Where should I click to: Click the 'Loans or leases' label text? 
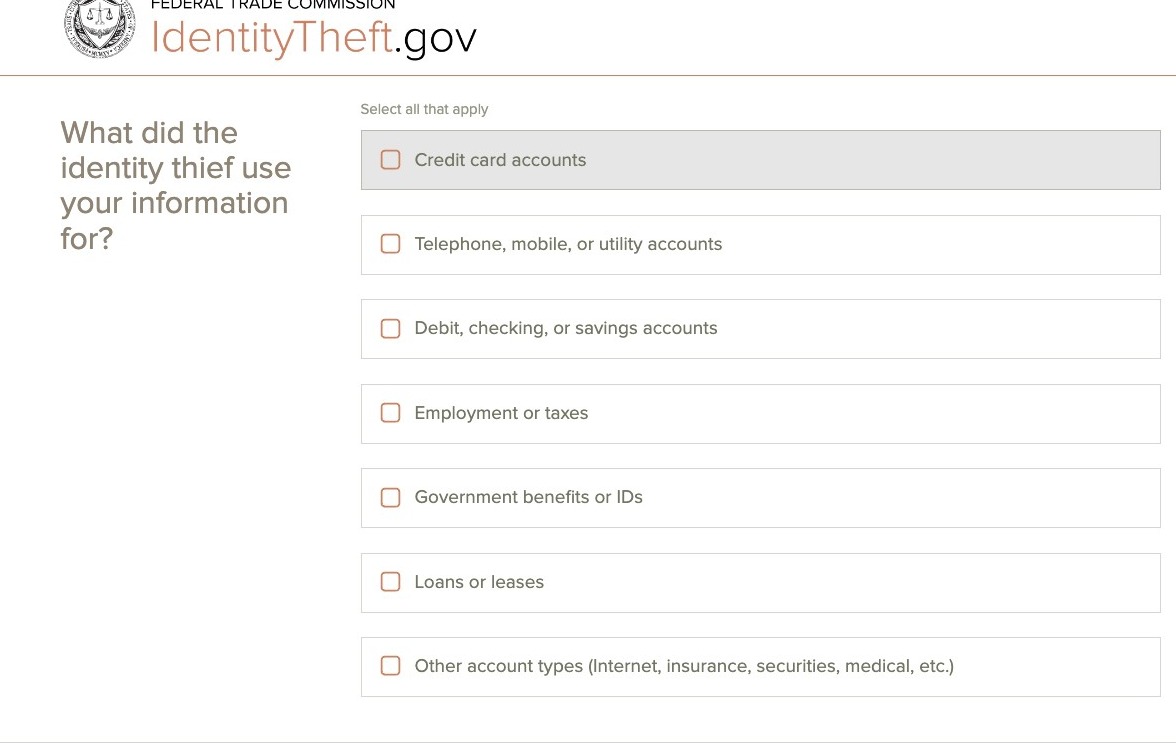coord(479,582)
